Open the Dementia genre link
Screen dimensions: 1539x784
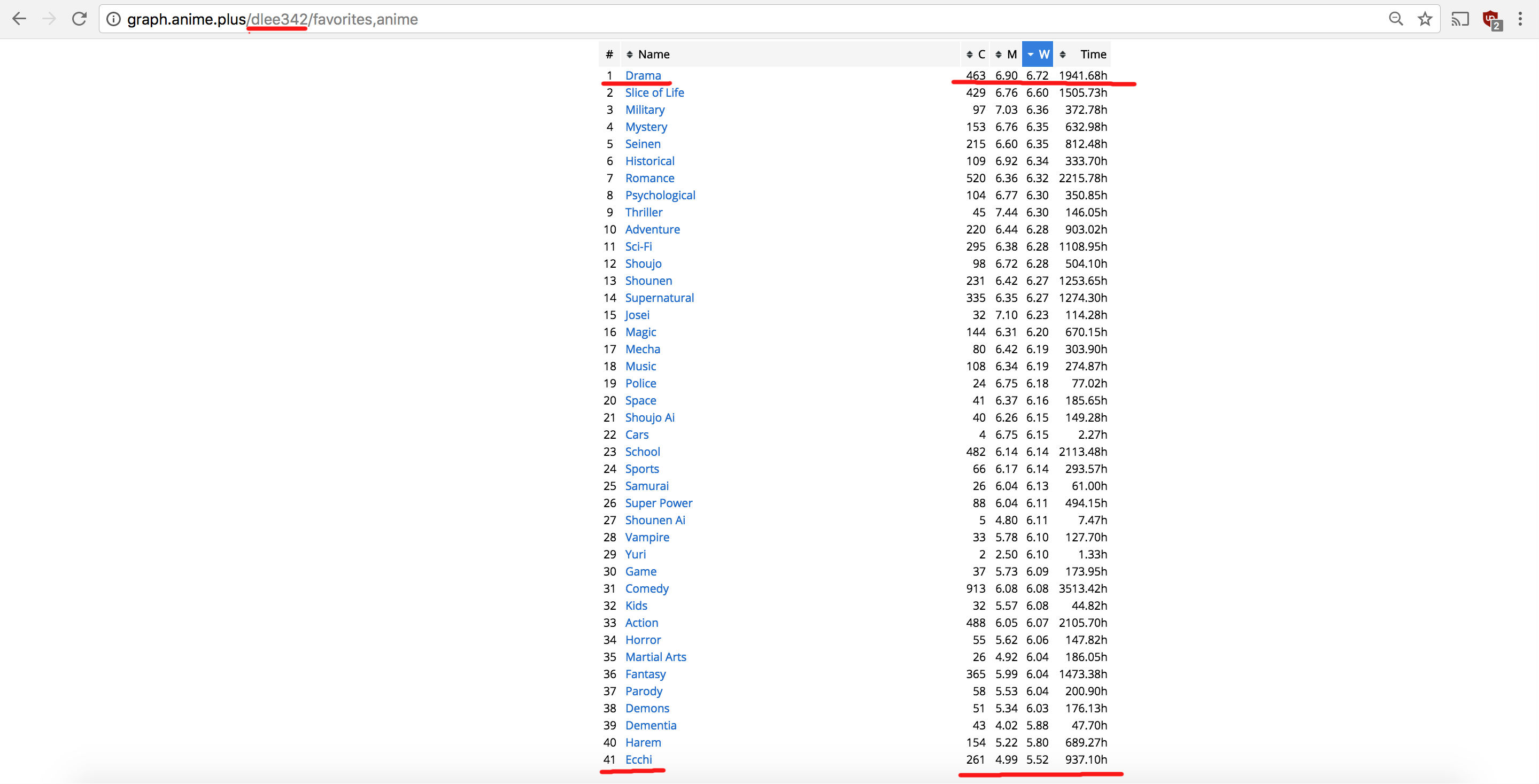click(651, 726)
